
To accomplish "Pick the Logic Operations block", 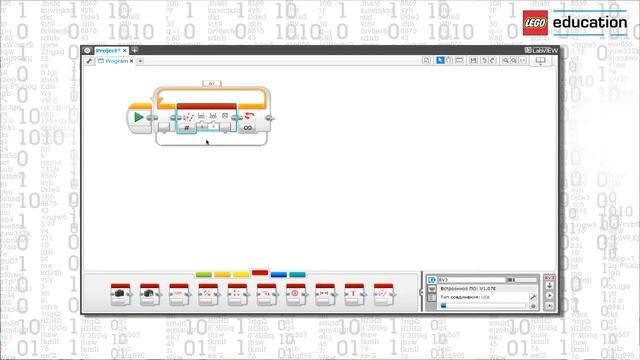I will point(208,294).
